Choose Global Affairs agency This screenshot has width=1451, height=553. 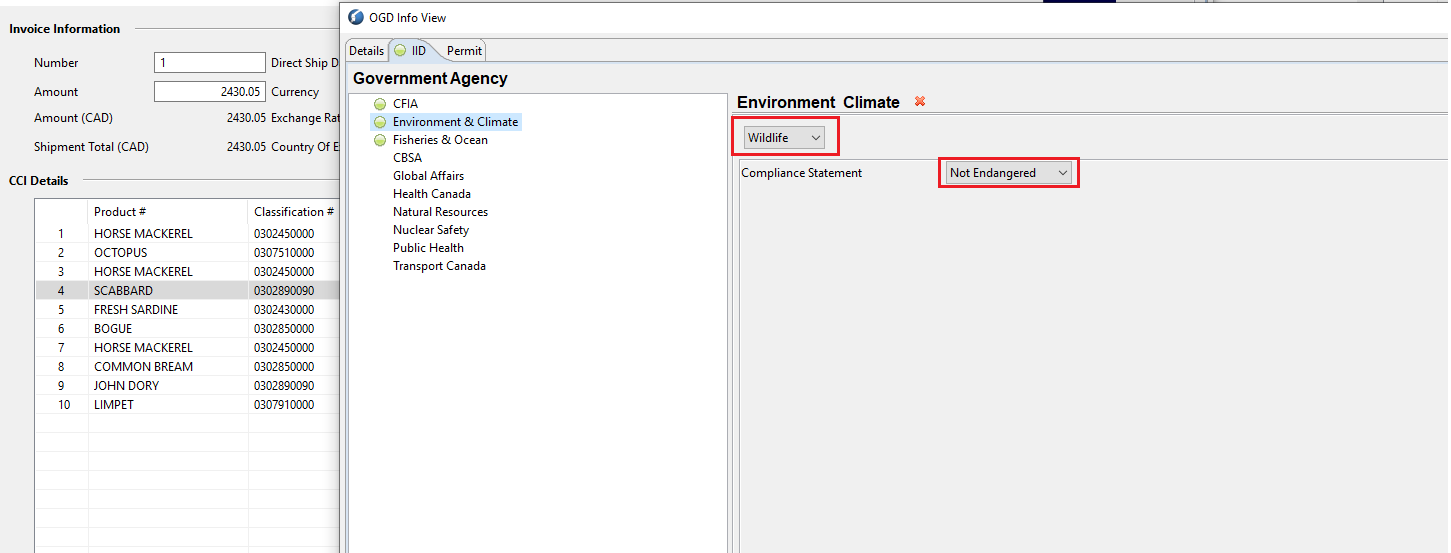(x=428, y=176)
